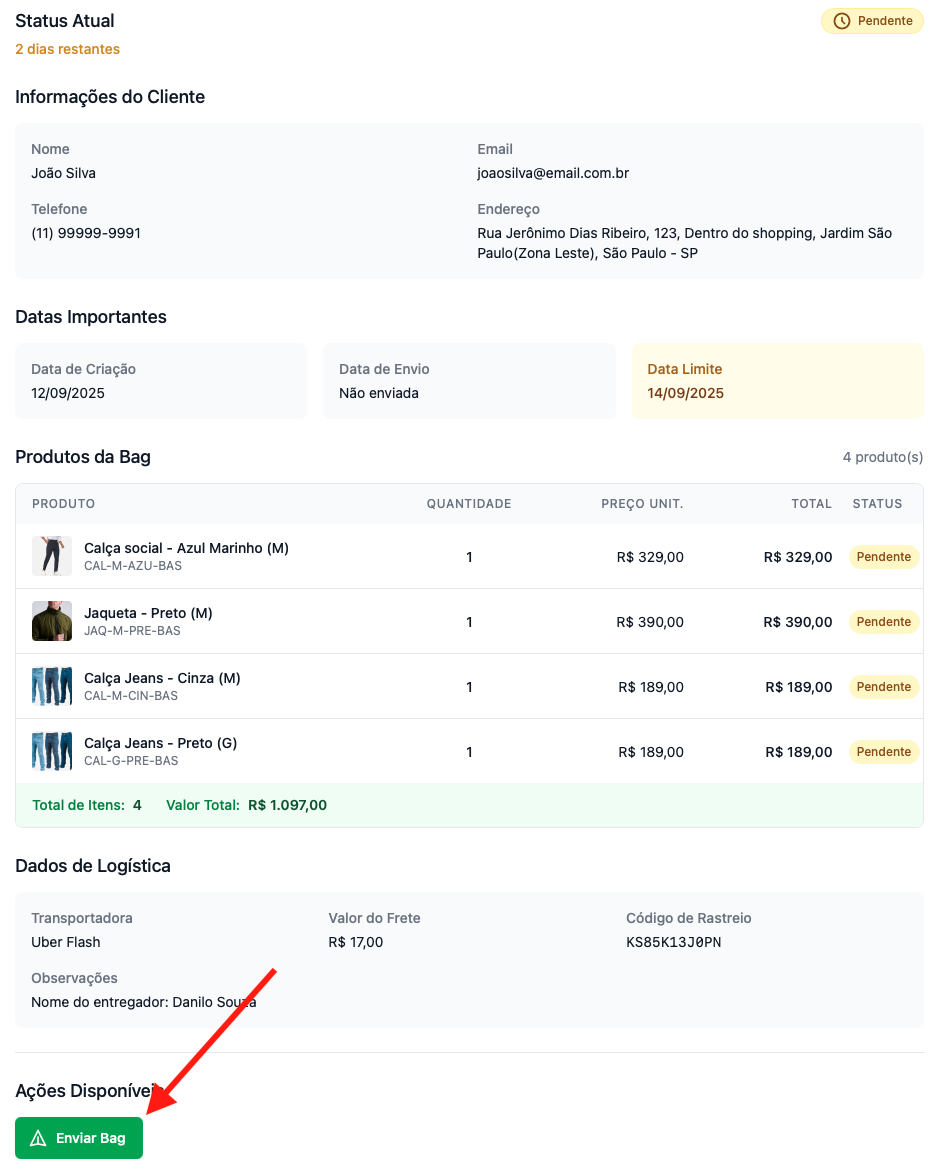Click the Valor Total R$ 1.097,00 amount
This screenshot has height=1173, width=938.
click(x=287, y=805)
